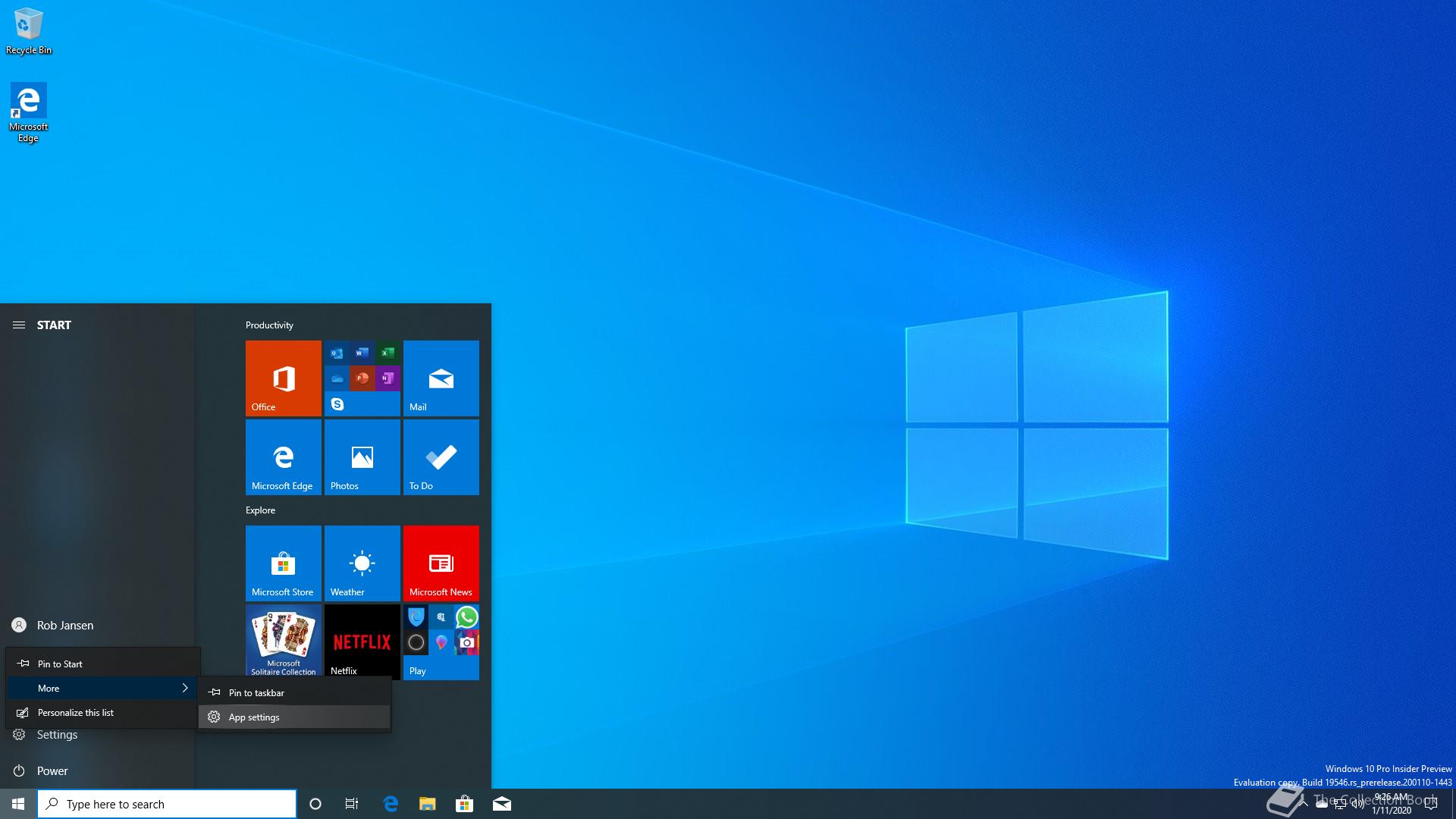Screen dimensions: 1456x819
Task: Open the Microsoft Store tile
Action: click(283, 563)
